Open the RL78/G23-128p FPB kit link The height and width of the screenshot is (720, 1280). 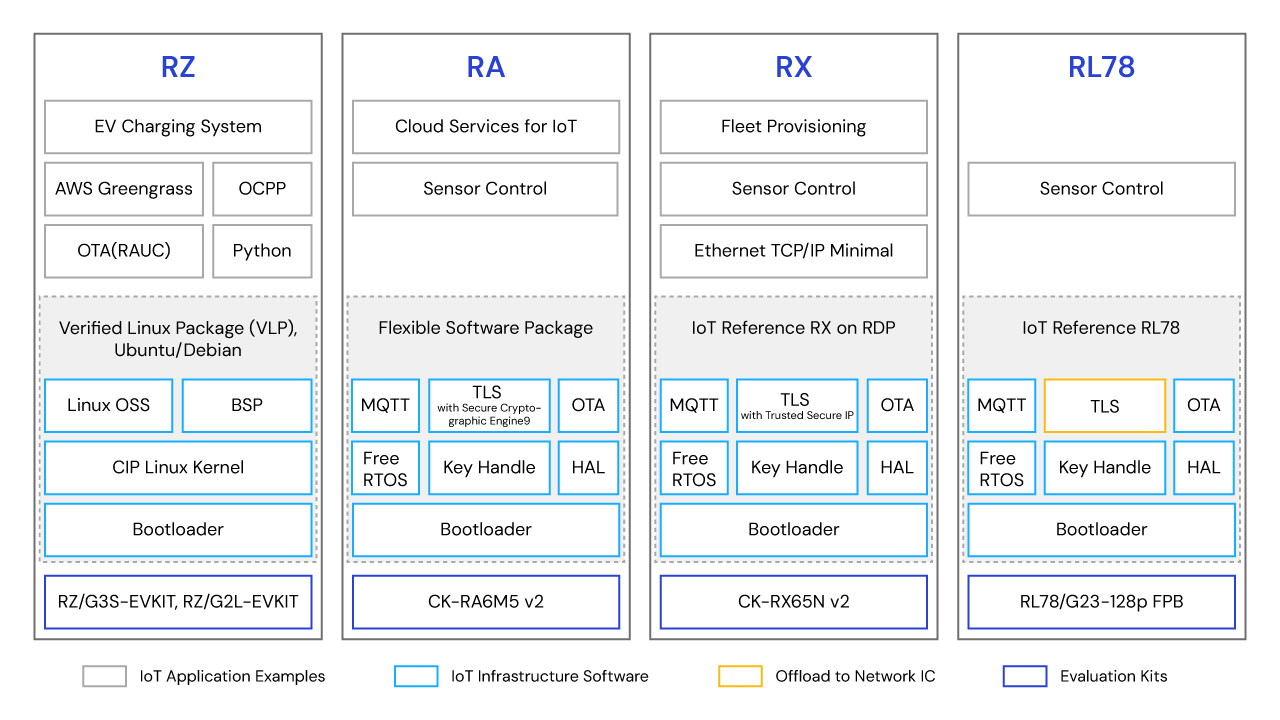[1100, 602]
